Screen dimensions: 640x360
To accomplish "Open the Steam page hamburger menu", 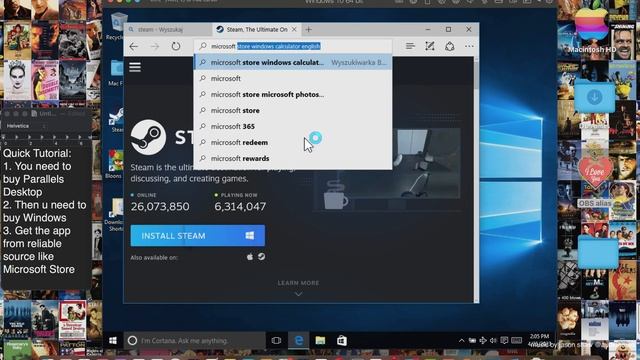I will coord(135,67).
